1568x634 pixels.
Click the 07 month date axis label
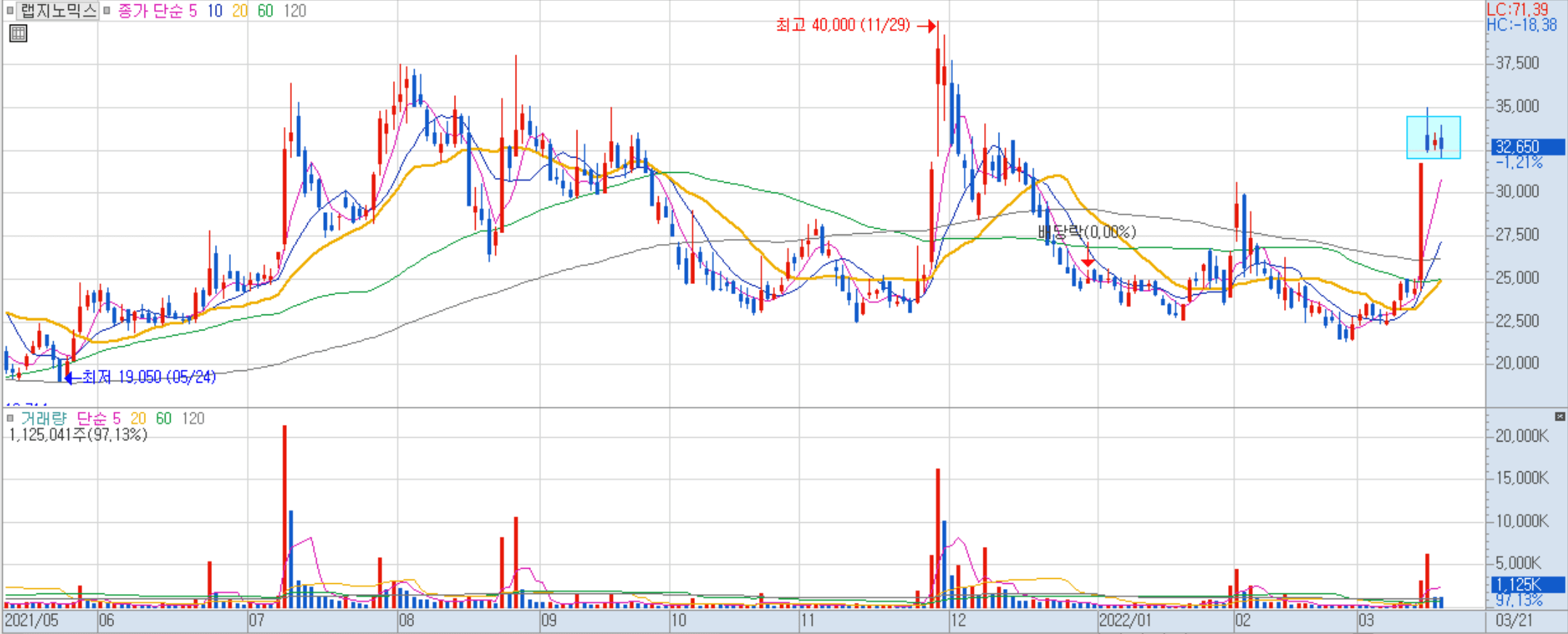click(x=256, y=621)
